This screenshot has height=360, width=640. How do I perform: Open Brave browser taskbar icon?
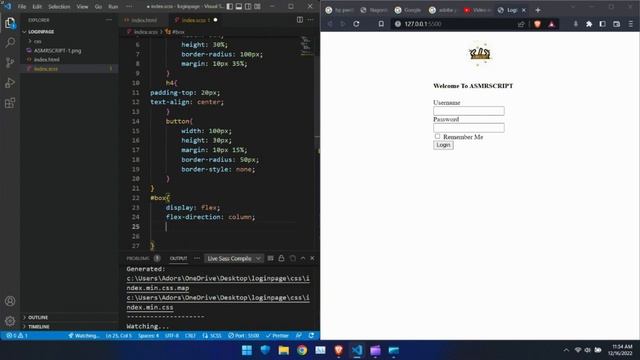(x=338, y=350)
